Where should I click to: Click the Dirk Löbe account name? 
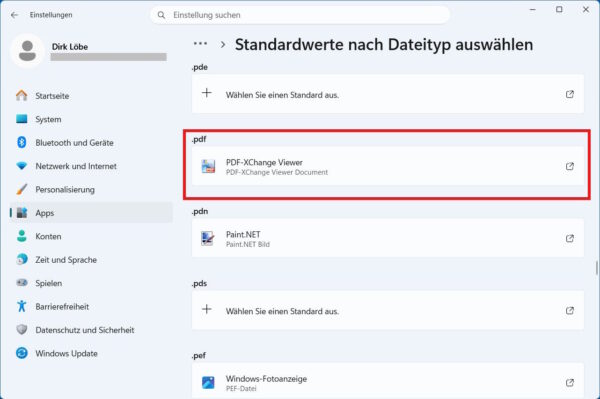70,47
